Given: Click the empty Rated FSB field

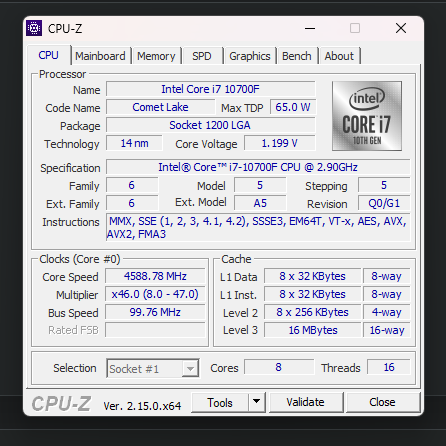Looking at the screenshot, I should [x=155, y=330].
